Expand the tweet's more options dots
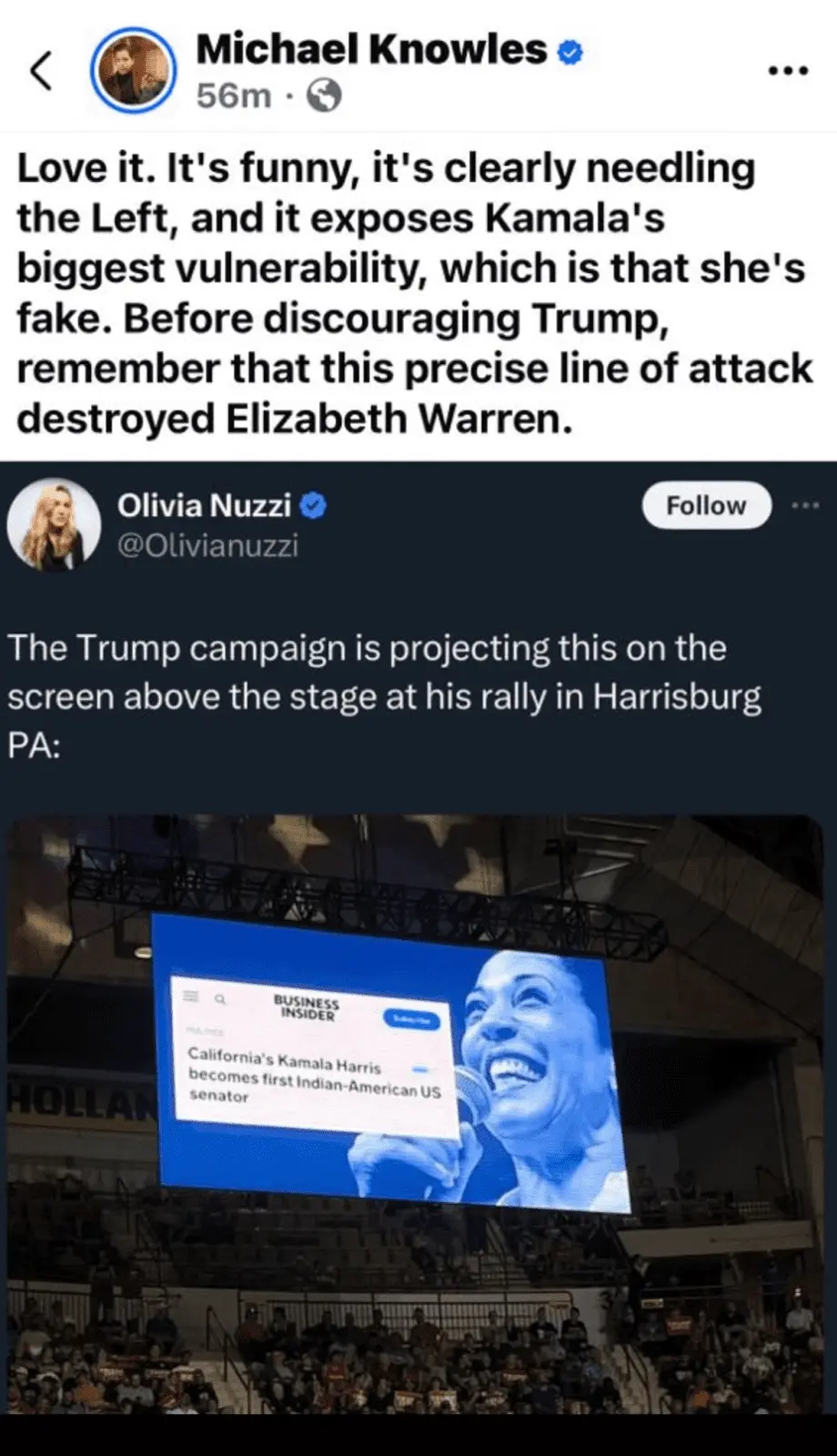Viewport: 837px width, 1456px height. 805,506
